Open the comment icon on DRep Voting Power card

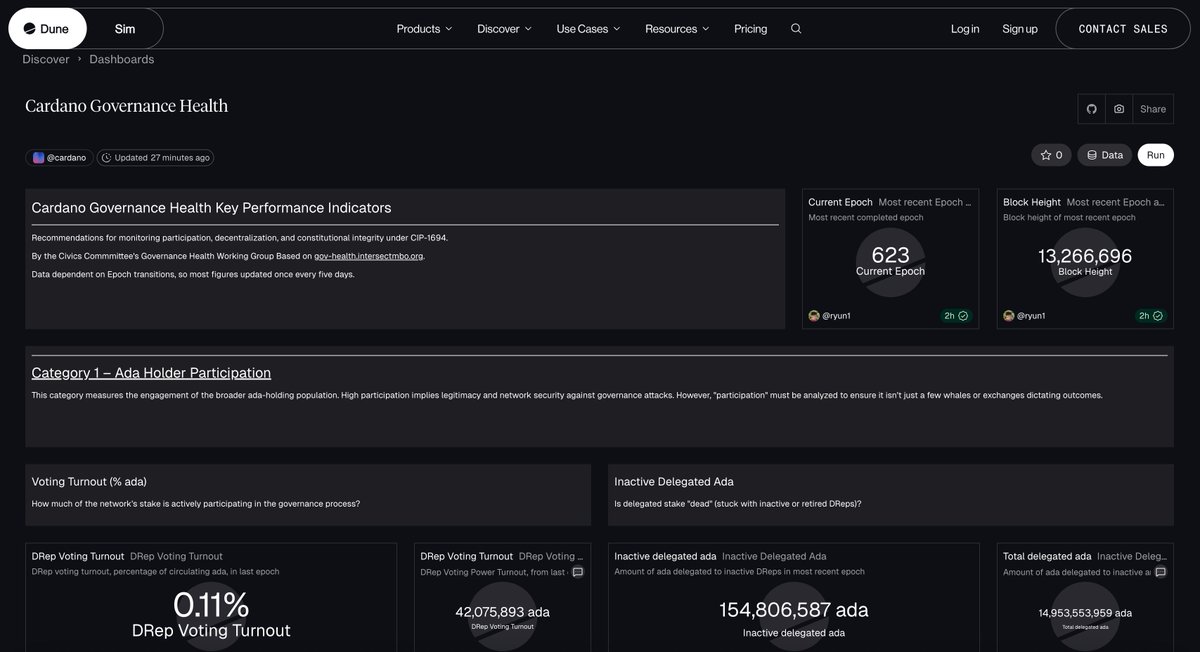(578, 572)
